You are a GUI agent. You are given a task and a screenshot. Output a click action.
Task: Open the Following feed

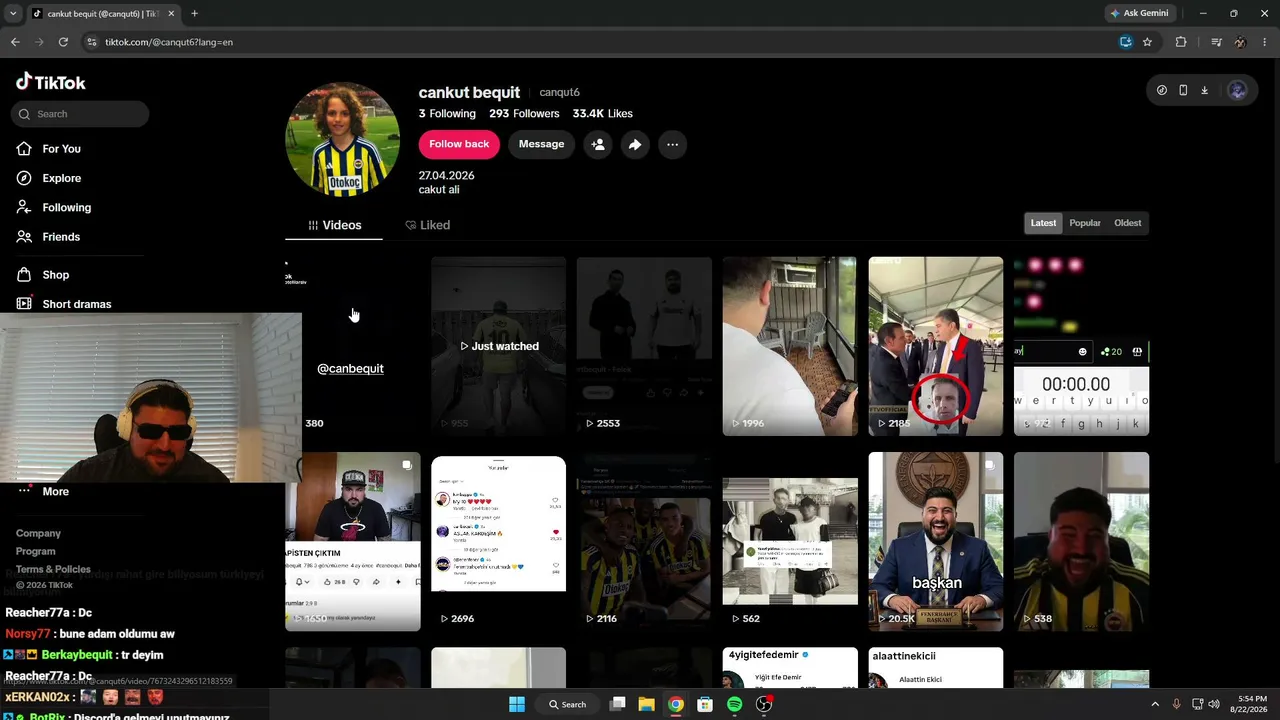click(x=66, y=207)
